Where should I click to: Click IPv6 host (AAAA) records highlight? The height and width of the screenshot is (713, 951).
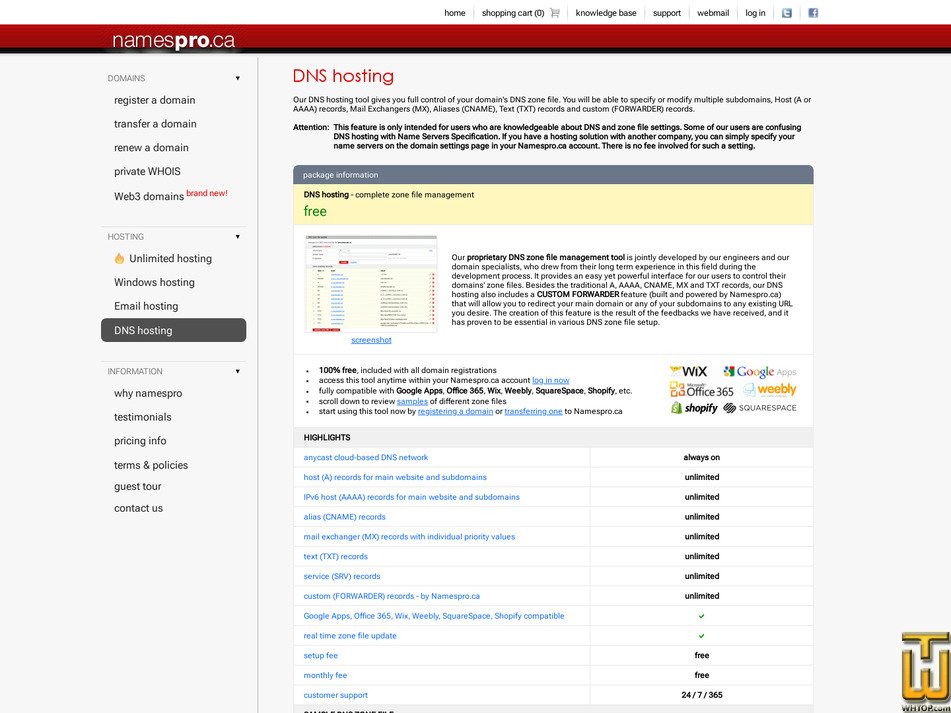click(411, 497)
